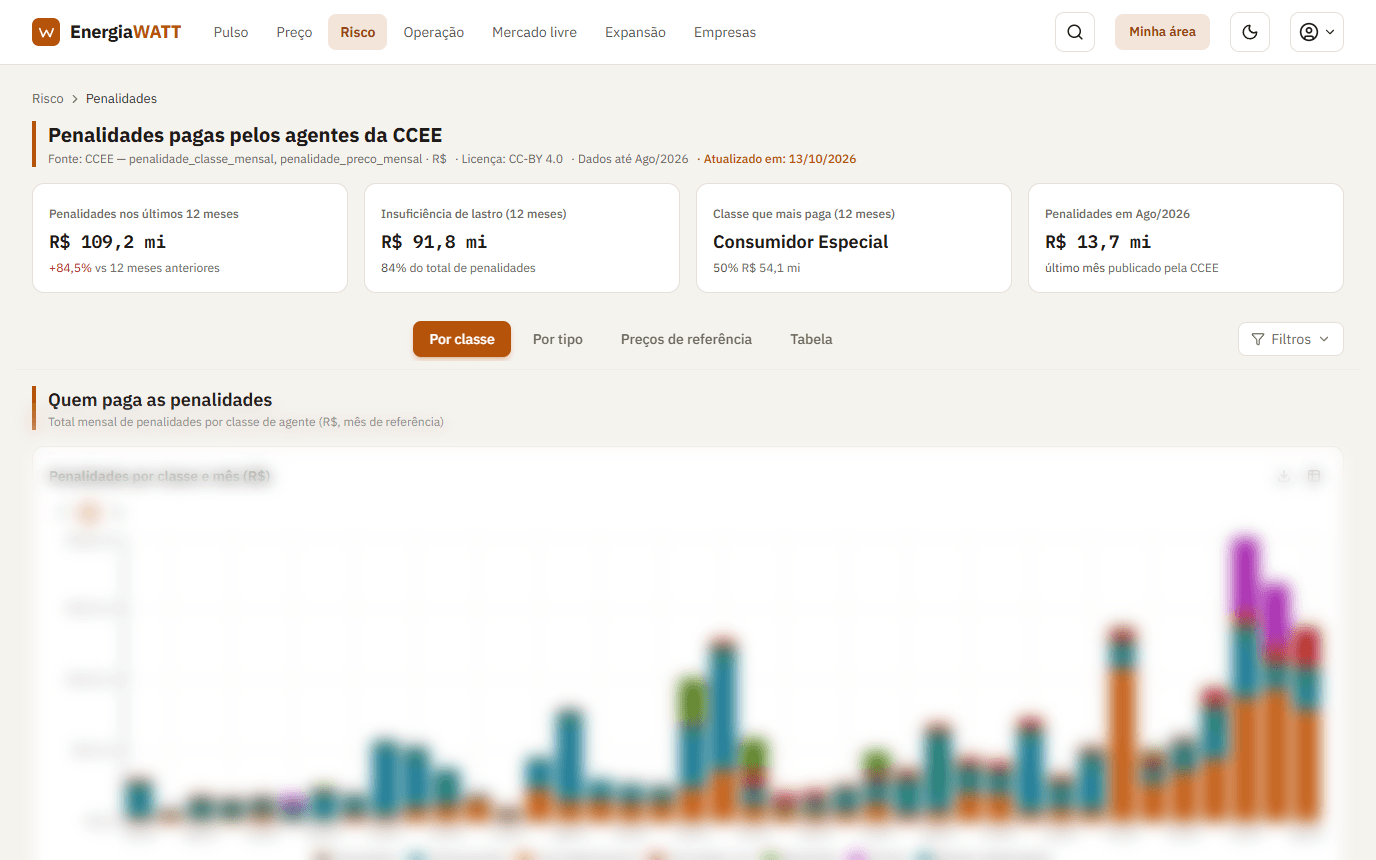This screenshot has height=860, width=1376.
Task: Open the user account dropdown
Action: coord(1317,32)
